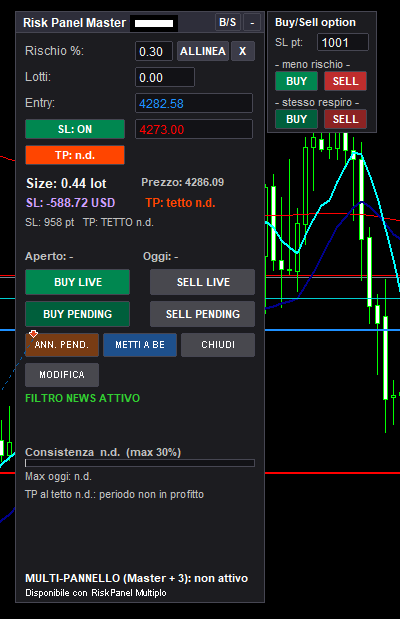
Task: Place a BUY PENDING order
Action: (x=77, y=314)
